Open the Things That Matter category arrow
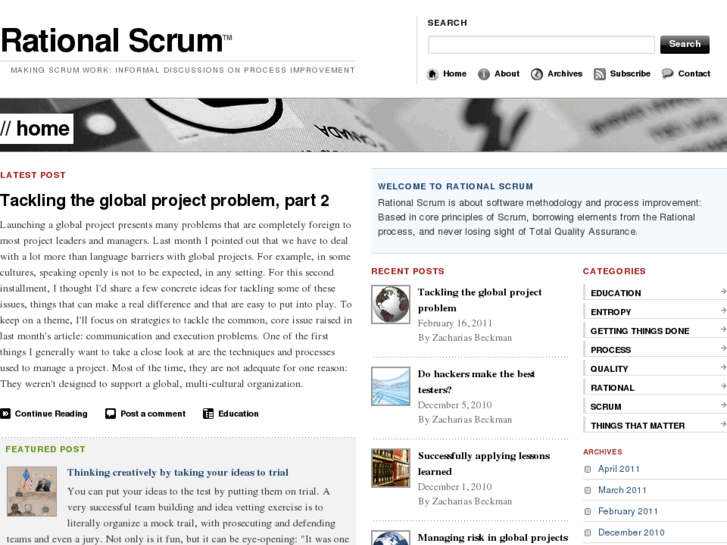This screenshot has width=727, height=545. click(723, 424)
